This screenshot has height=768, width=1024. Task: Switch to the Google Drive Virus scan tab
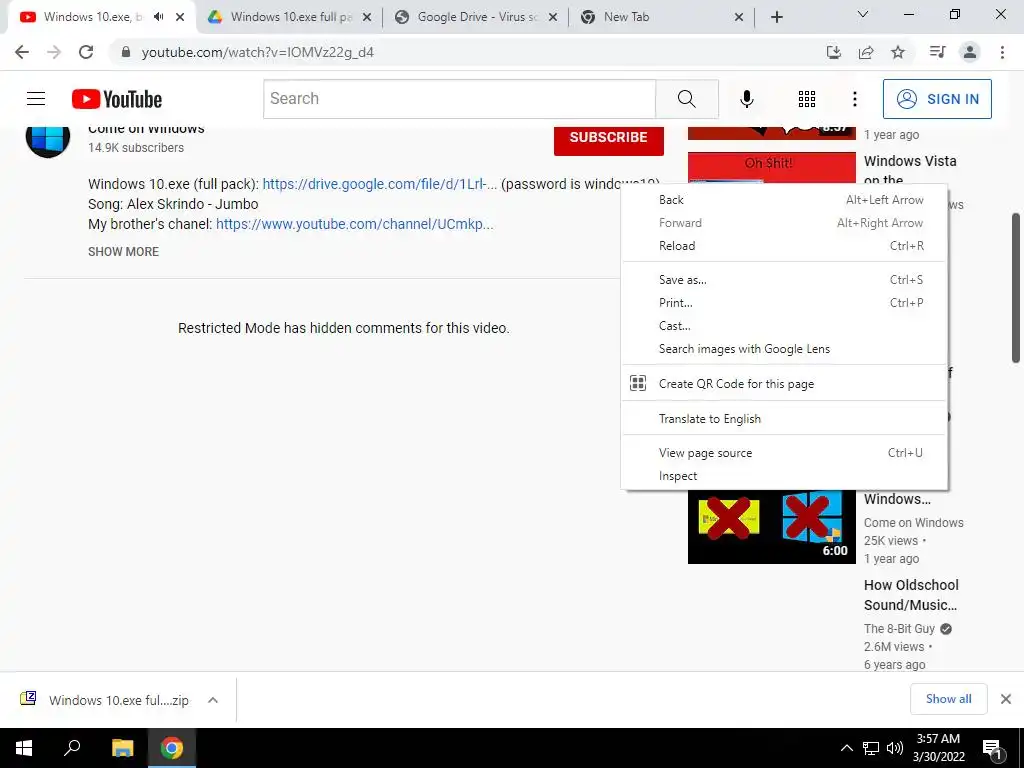pyautogui.click(x=477, y=18)
